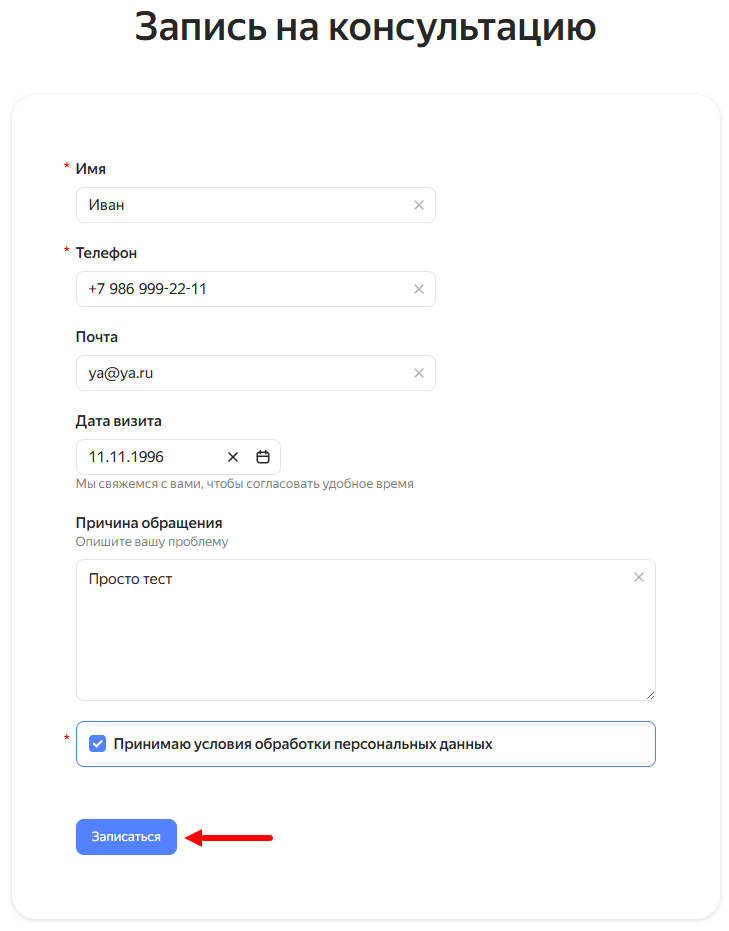Clear the Телефон field using X icon
729x931 pixels.
tap(419, 289)
